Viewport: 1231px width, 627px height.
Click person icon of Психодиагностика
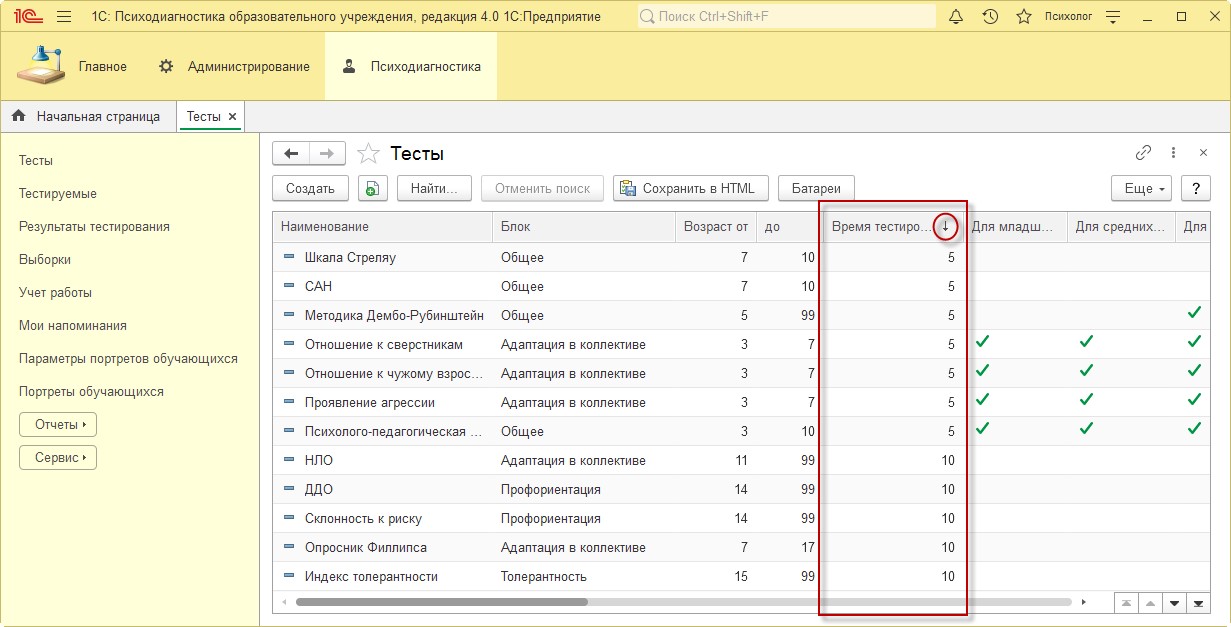[348, 66]
